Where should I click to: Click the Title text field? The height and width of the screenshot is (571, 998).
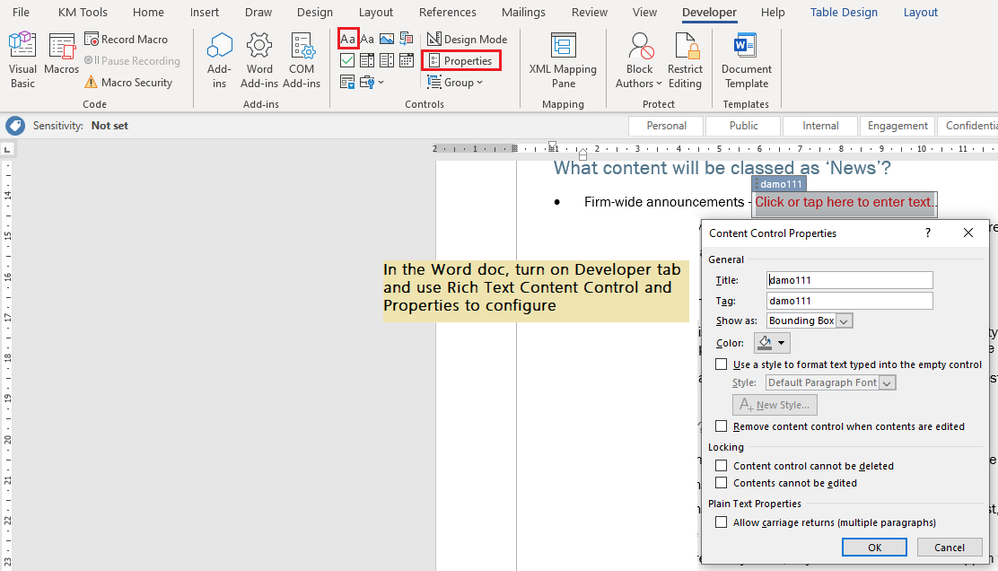(x=849, y=280)
